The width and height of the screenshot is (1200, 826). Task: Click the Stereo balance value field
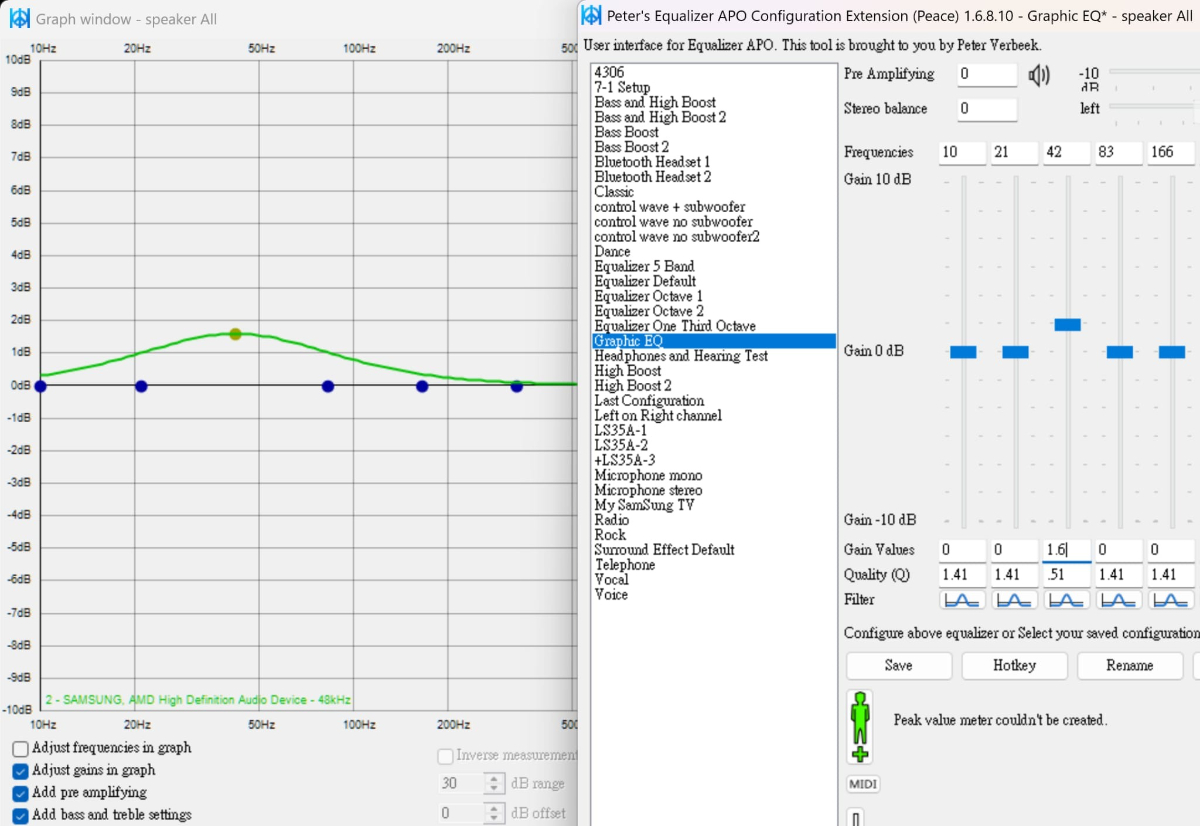coord(987,110)
